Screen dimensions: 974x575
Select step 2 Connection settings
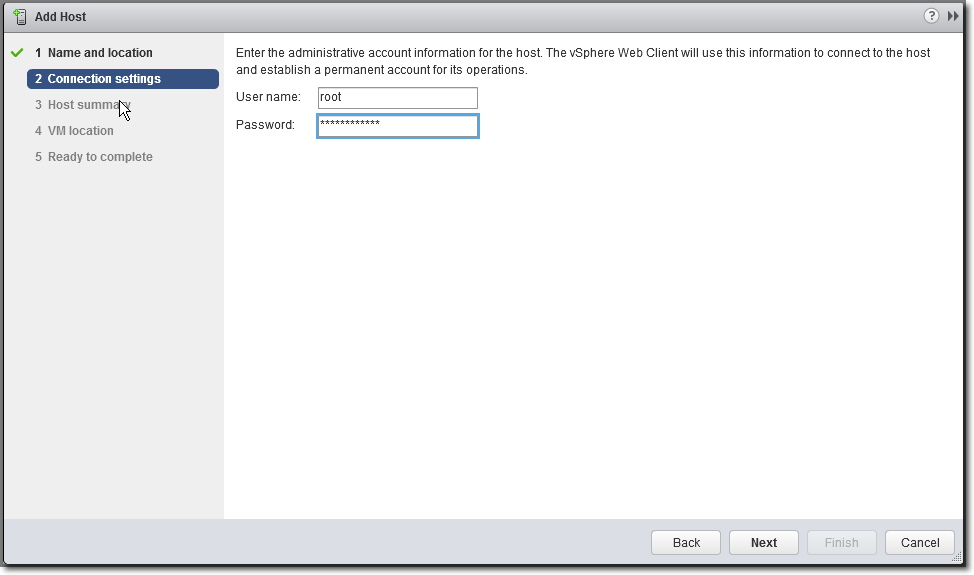click(x=123, y=79)
